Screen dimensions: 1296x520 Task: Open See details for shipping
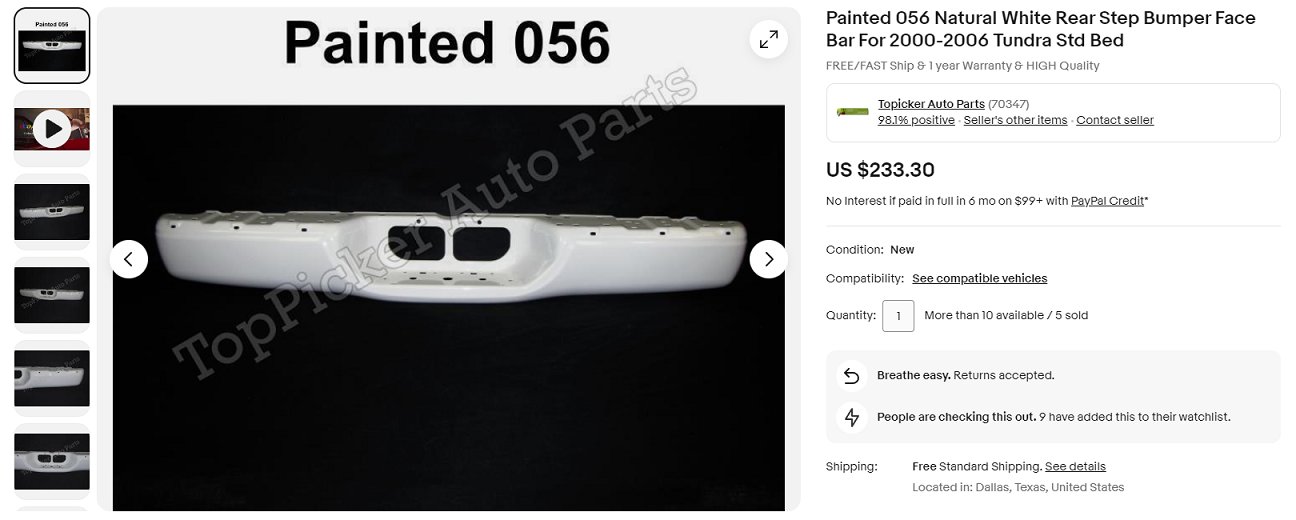(x=1075, y=467)
